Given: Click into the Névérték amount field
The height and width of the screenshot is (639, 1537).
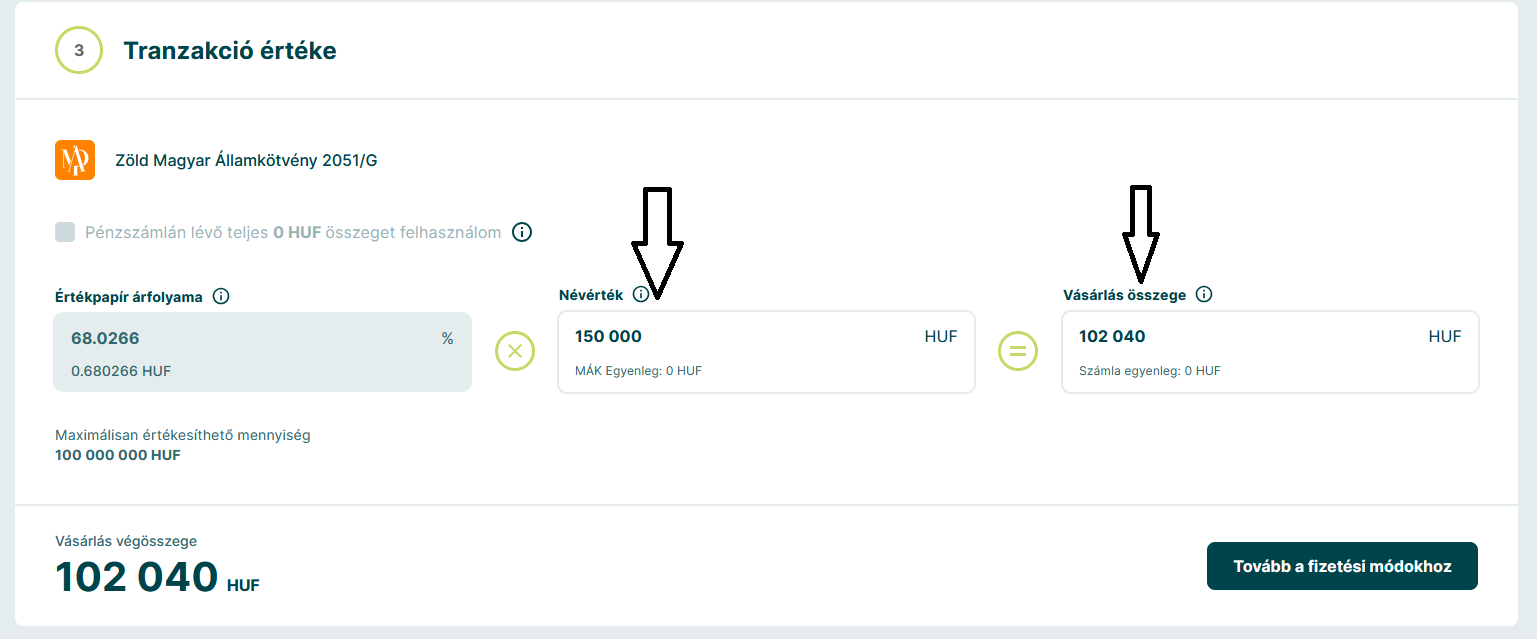Looking at the screenshot, I should (x=740, y=337).
